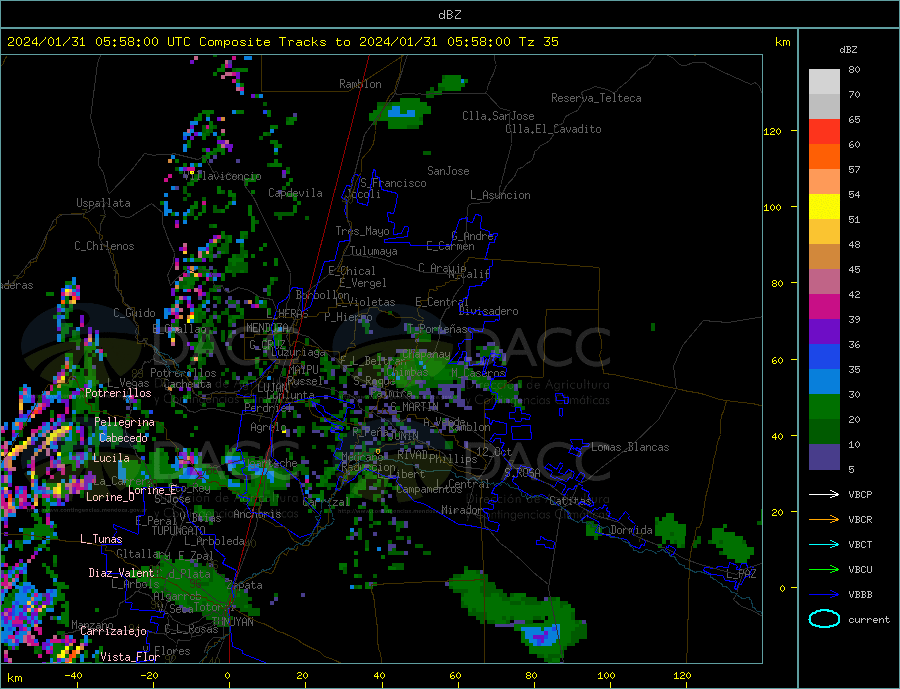Click the 'Pellegrina' map label
The width and height of the screenshot is (900, 689).
click(x=125, y=422)
